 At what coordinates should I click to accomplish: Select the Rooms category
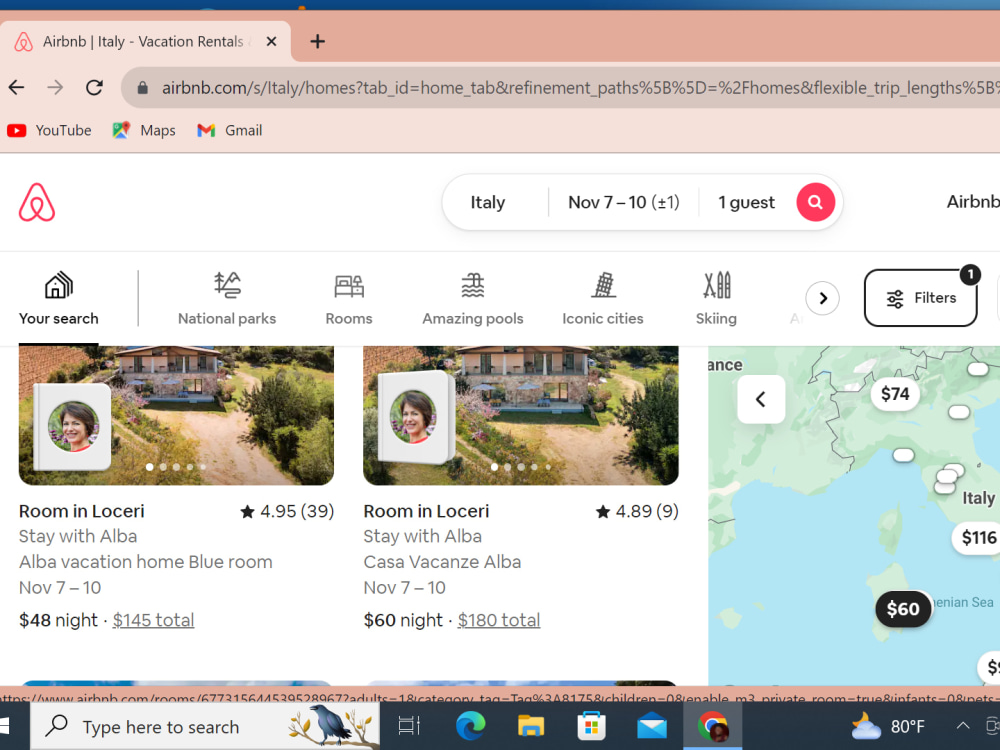coord(349,298)
